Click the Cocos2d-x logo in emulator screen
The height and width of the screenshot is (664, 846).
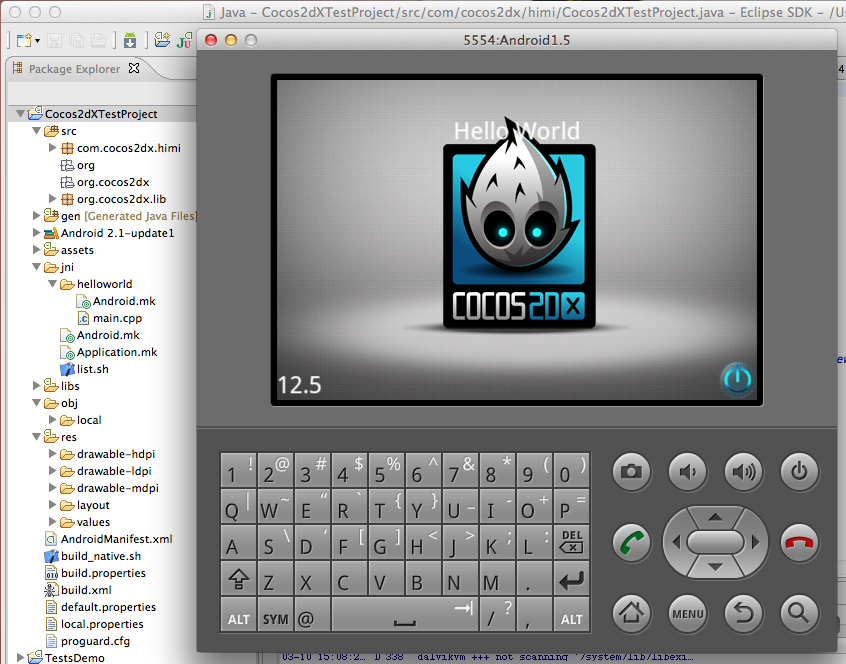(519, 224)
